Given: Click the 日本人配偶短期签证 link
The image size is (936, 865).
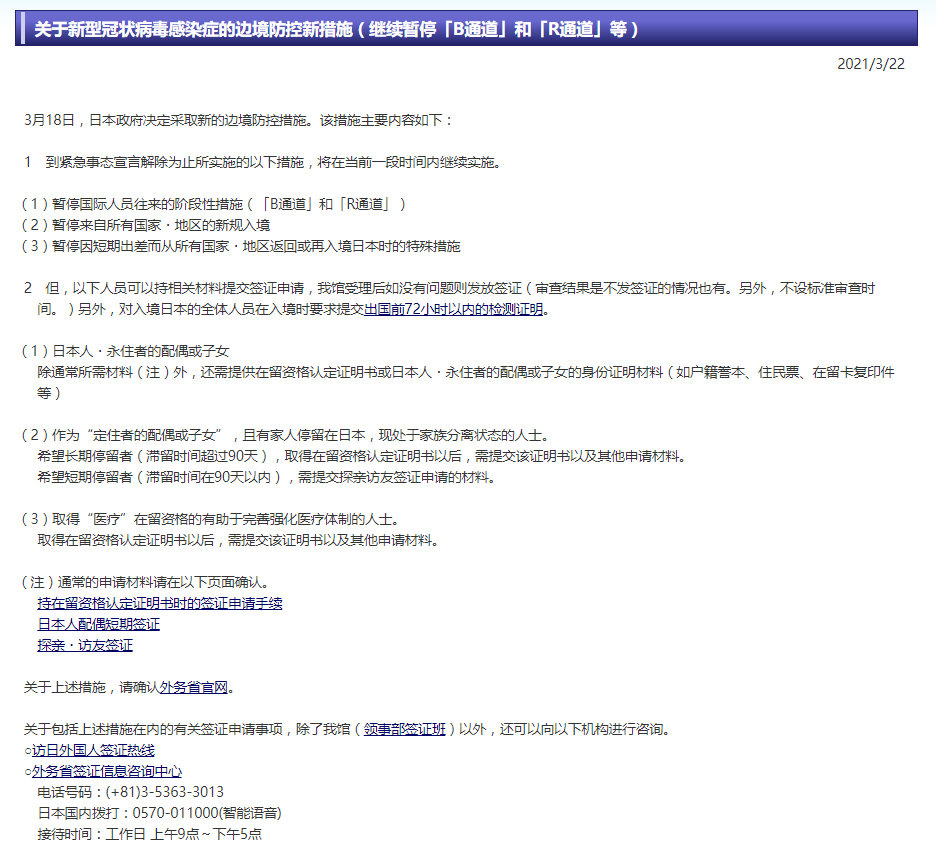Looking at the screenshot, I should (x=98, y=624).
